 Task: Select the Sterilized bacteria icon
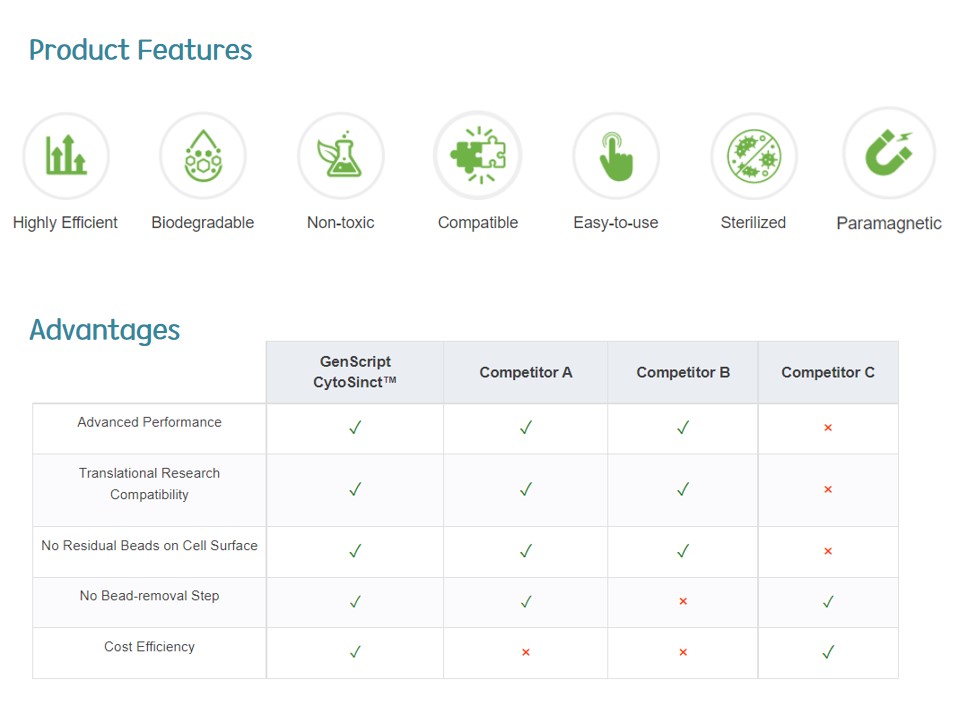pyautogui.click(x=754, y=157)
